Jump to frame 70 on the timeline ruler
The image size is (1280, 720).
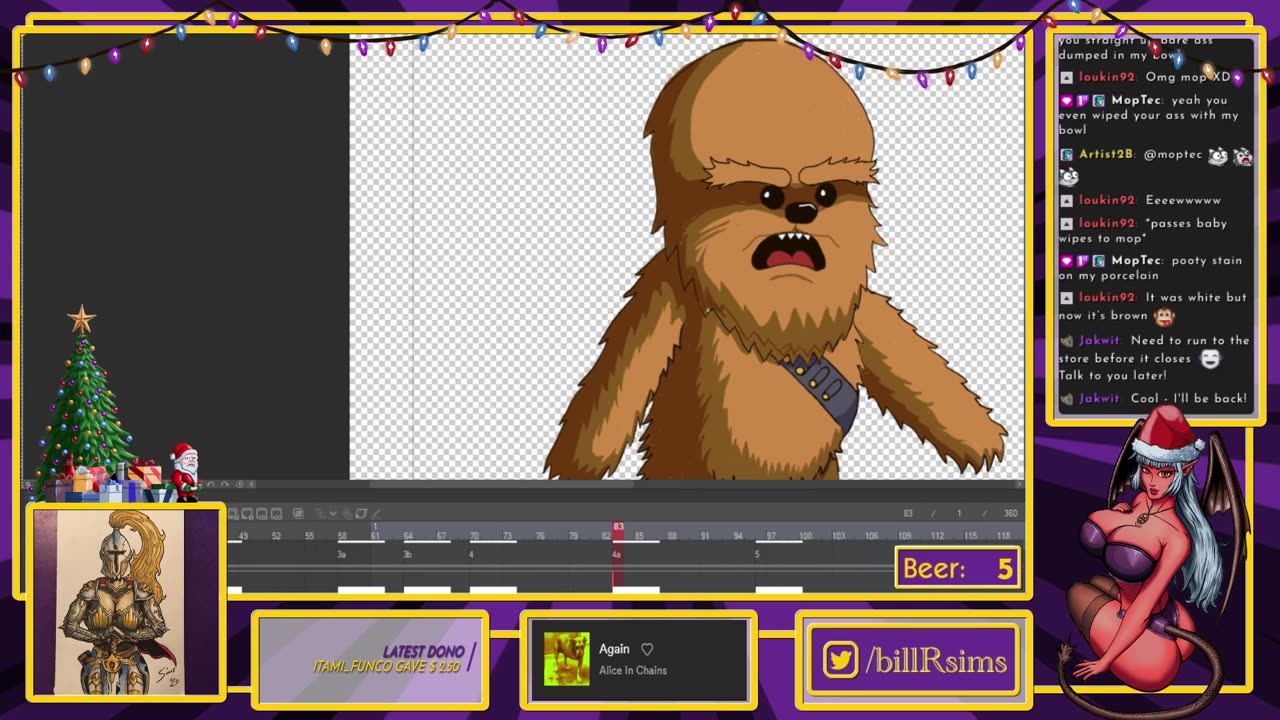[x=474, y=537]
